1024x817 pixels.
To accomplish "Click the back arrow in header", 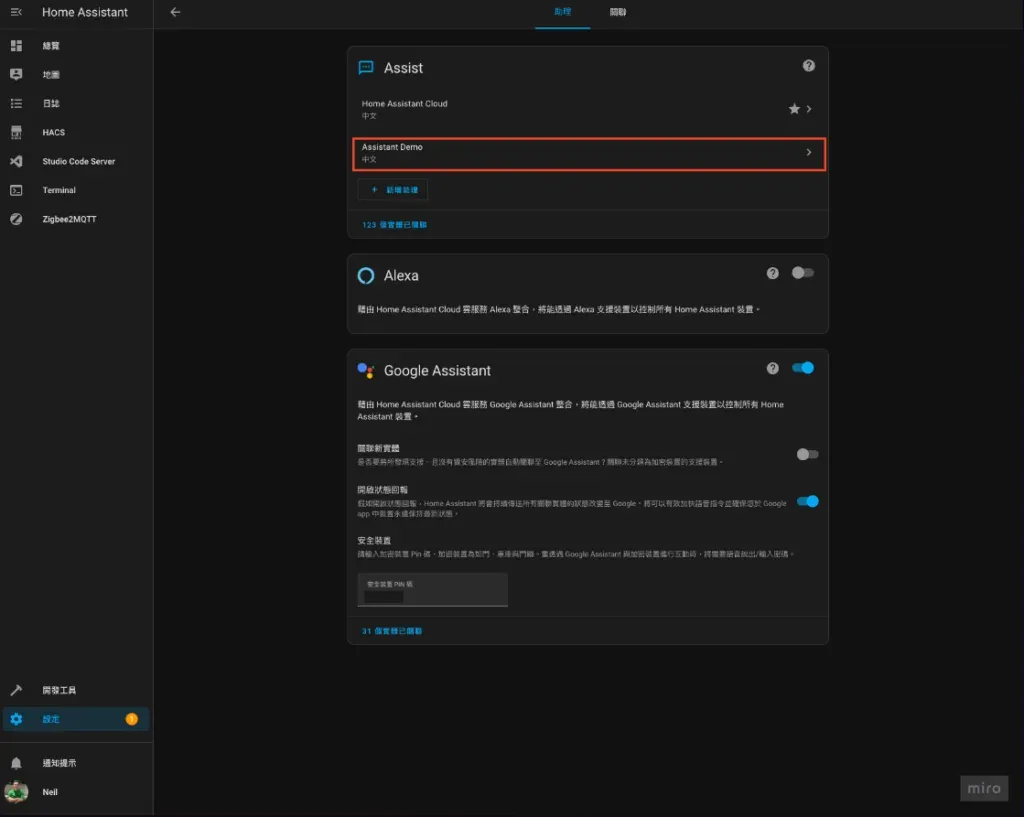I will pyautogui.click(x=176, y=12).
